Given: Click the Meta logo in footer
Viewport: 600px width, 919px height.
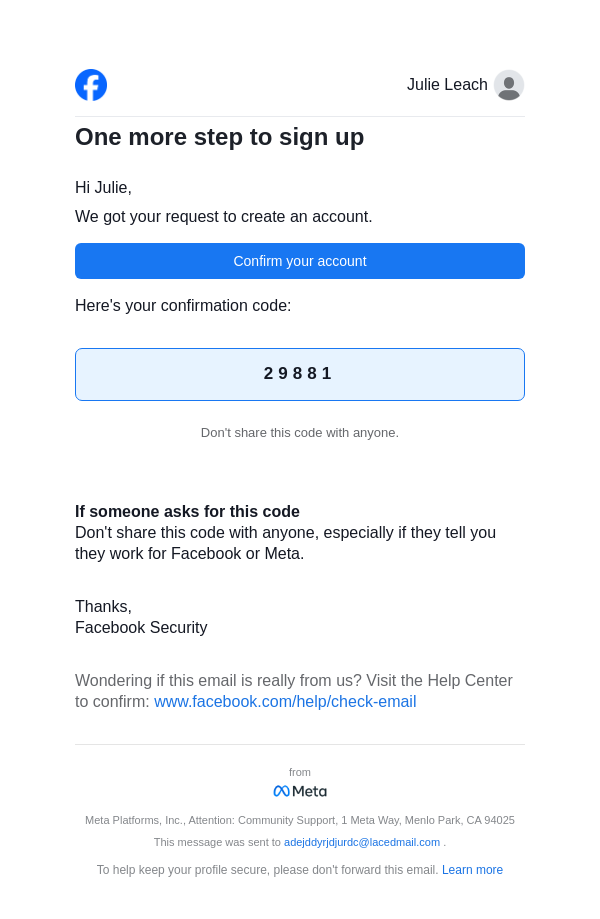Looking at the screenshot, I should pos(300,791).
